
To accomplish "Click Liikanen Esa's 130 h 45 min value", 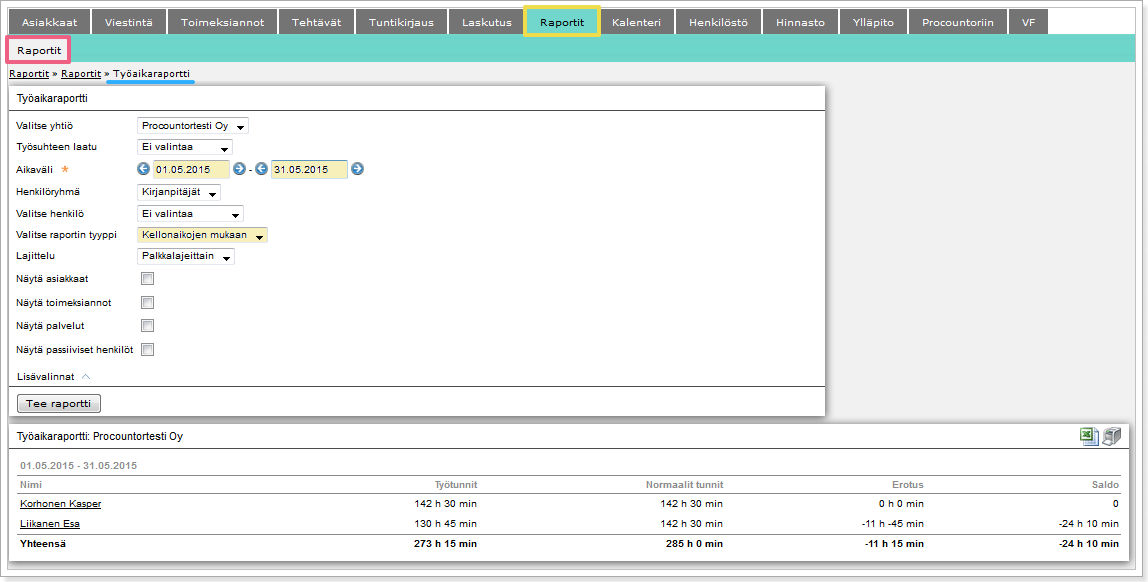I will coord(445,523).
